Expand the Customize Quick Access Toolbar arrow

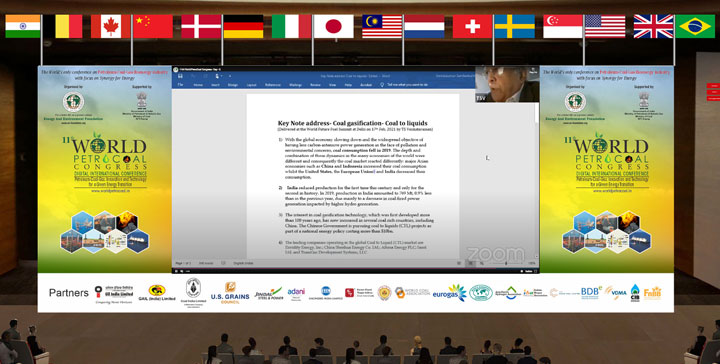tap(230, 76)
